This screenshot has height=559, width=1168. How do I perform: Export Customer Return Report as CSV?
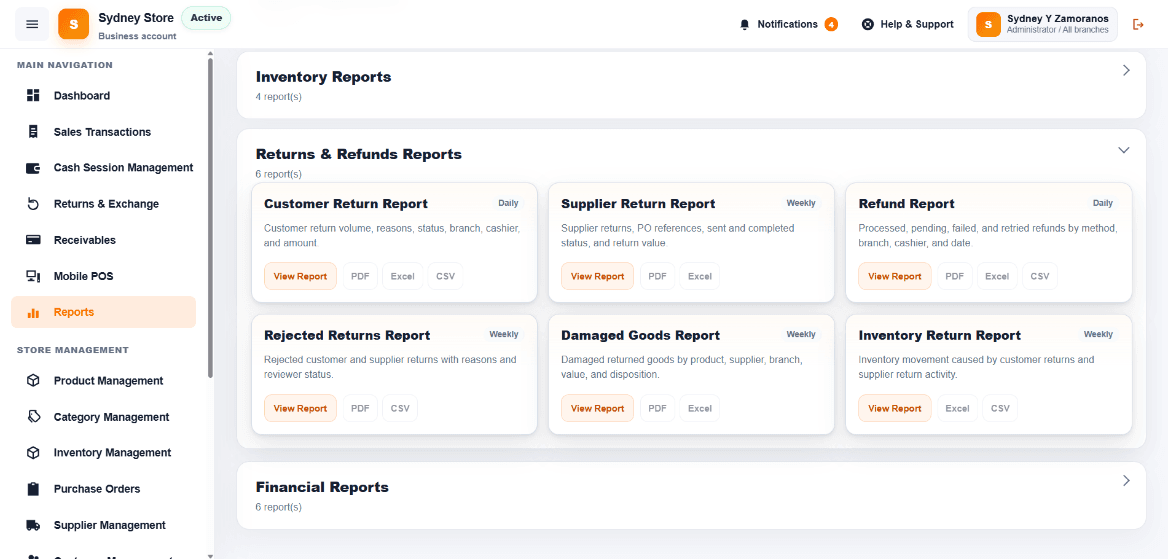(445, 277)
